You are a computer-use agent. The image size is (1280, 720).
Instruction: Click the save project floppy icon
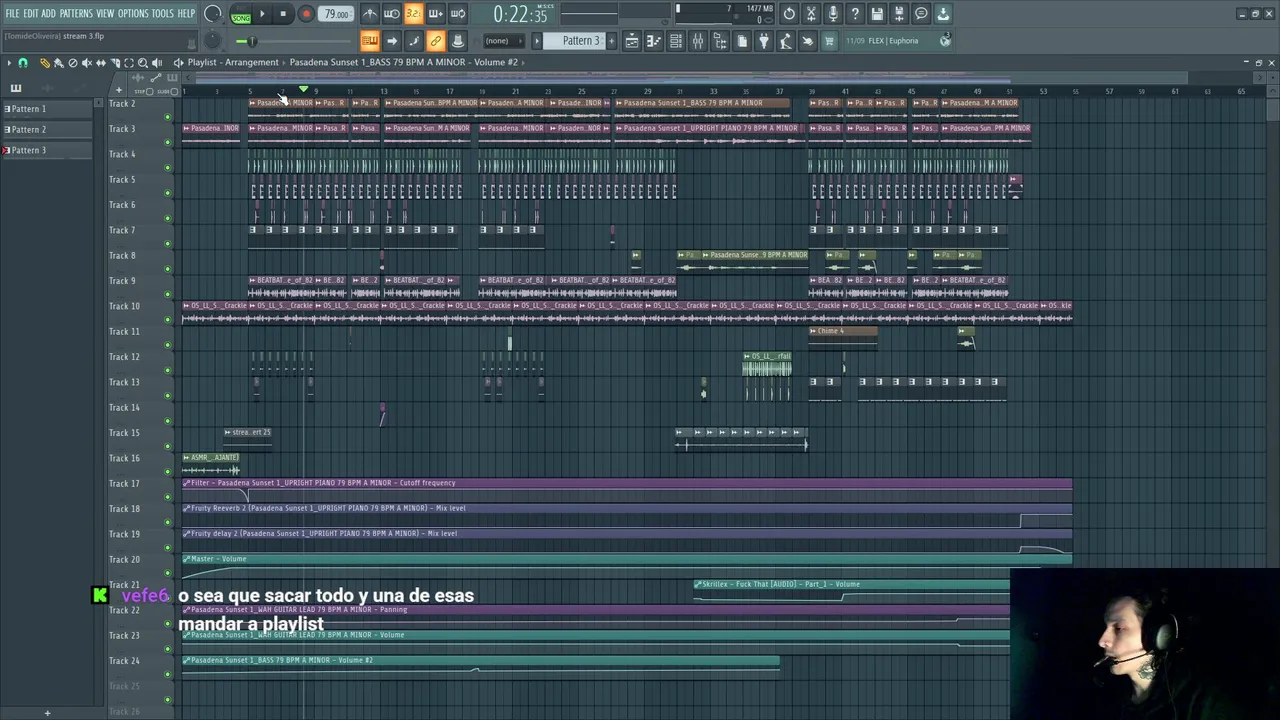tap(877, 14)
